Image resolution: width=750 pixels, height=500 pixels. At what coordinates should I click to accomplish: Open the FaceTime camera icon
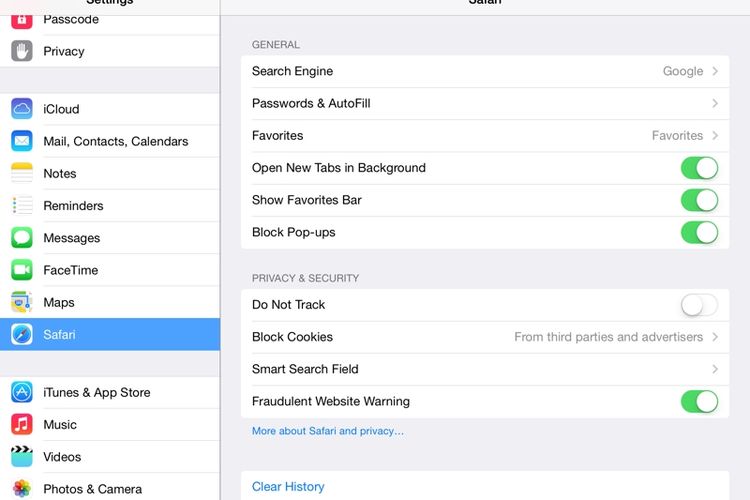point(22,270)
